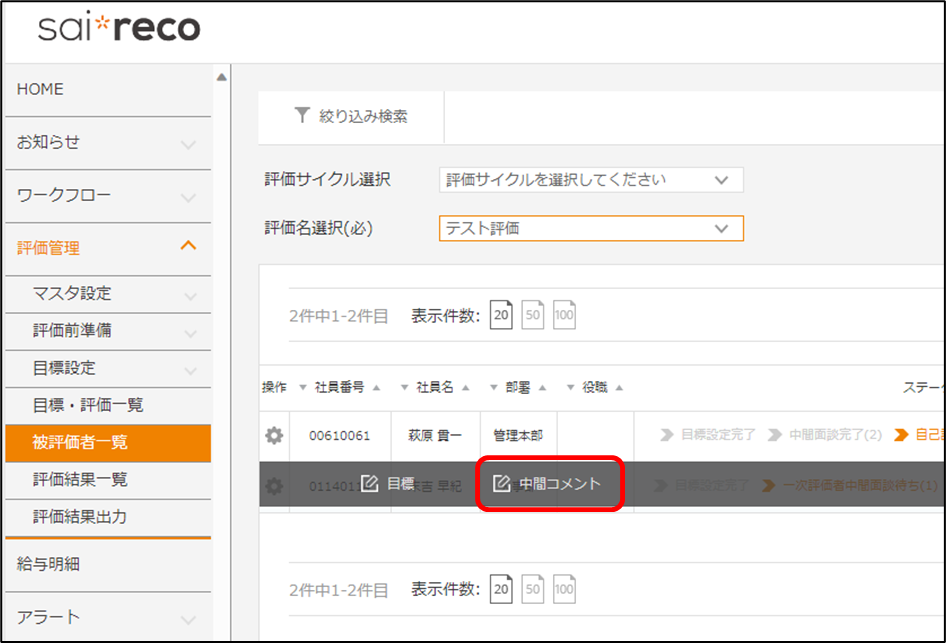Click the sidebar scrollbar up arrow
The width and height of the screenshot is (946, 643).
click(221, 78)
